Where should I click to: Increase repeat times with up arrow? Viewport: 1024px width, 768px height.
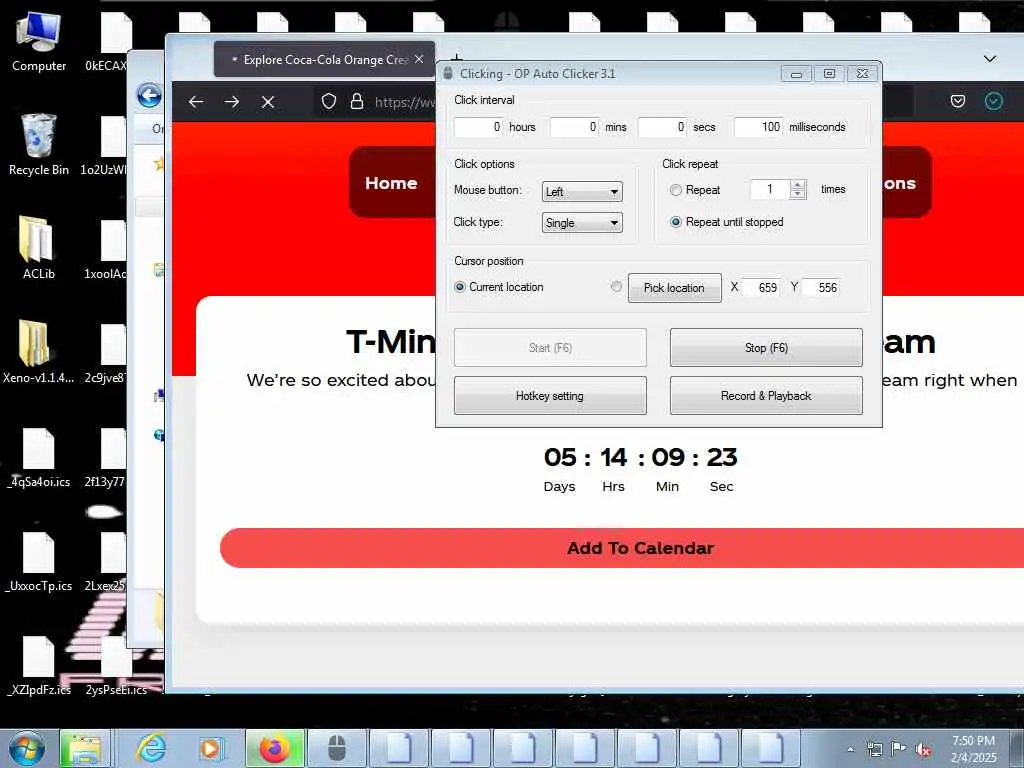797,185
